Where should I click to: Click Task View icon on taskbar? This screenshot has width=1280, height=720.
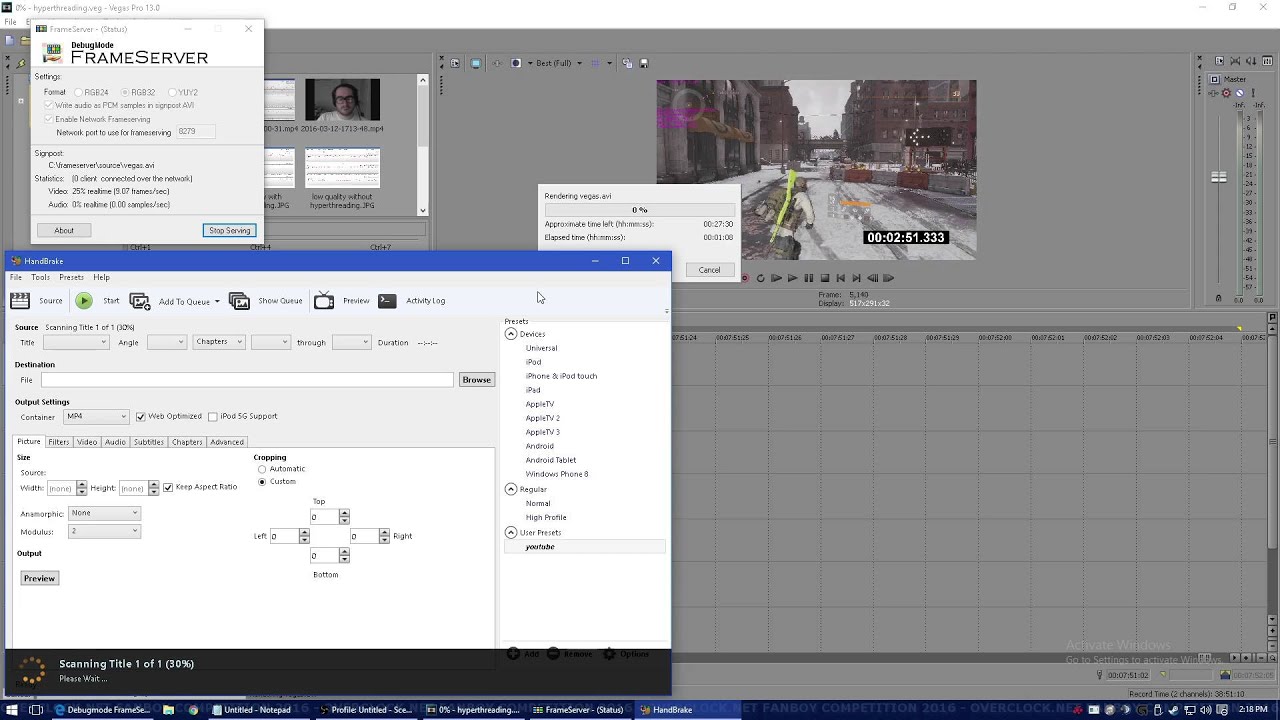36,710
